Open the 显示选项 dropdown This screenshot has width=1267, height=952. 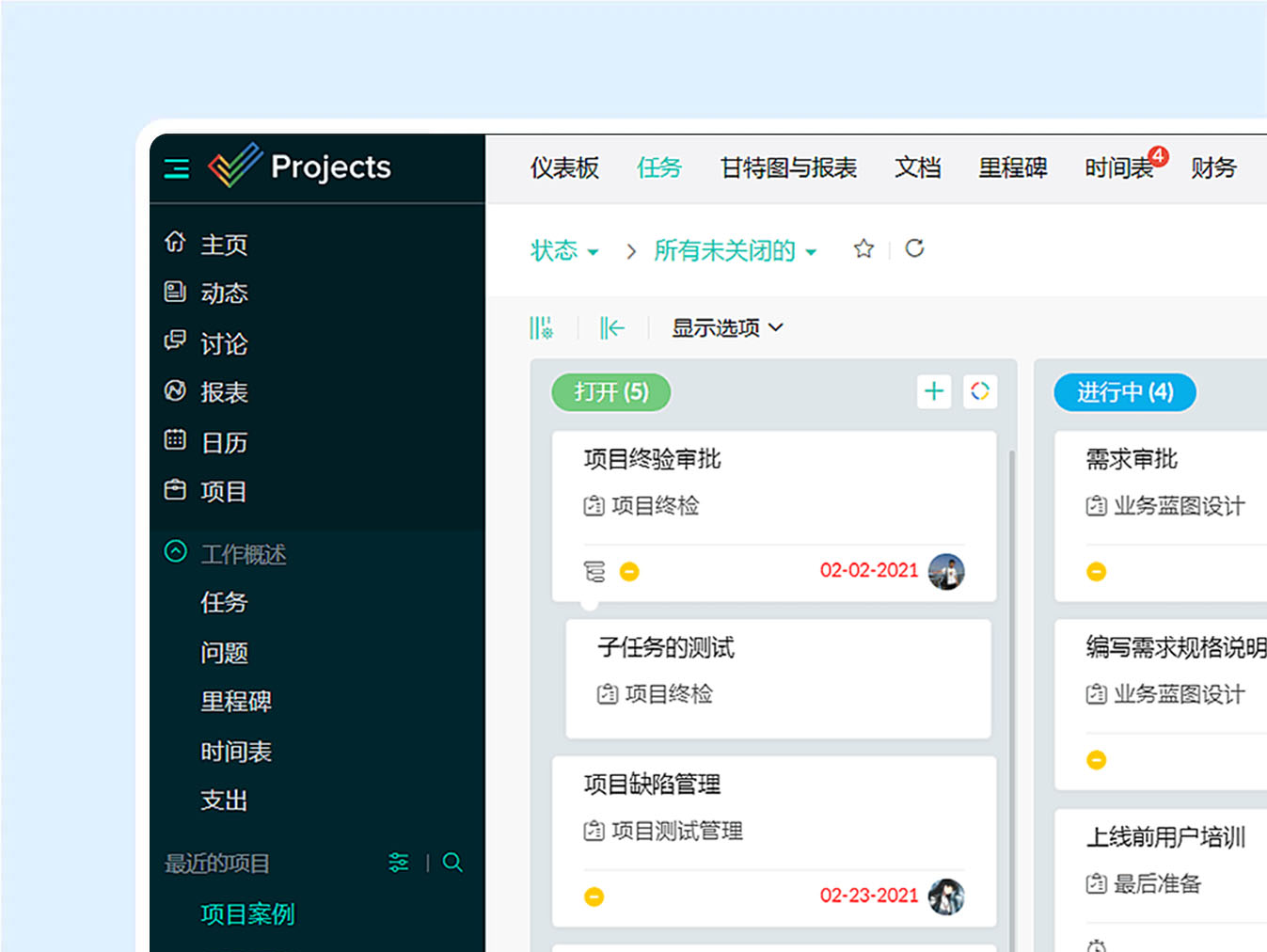pyautogui.click(x=726, y=327)
